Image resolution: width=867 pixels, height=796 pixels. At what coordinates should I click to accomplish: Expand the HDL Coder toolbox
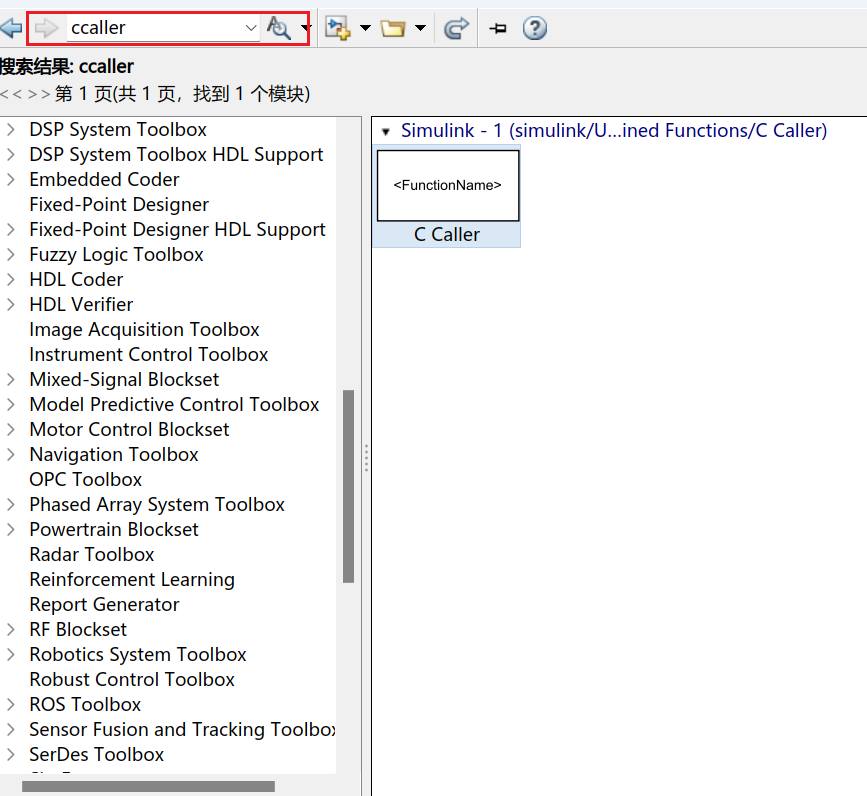(13, 279)
